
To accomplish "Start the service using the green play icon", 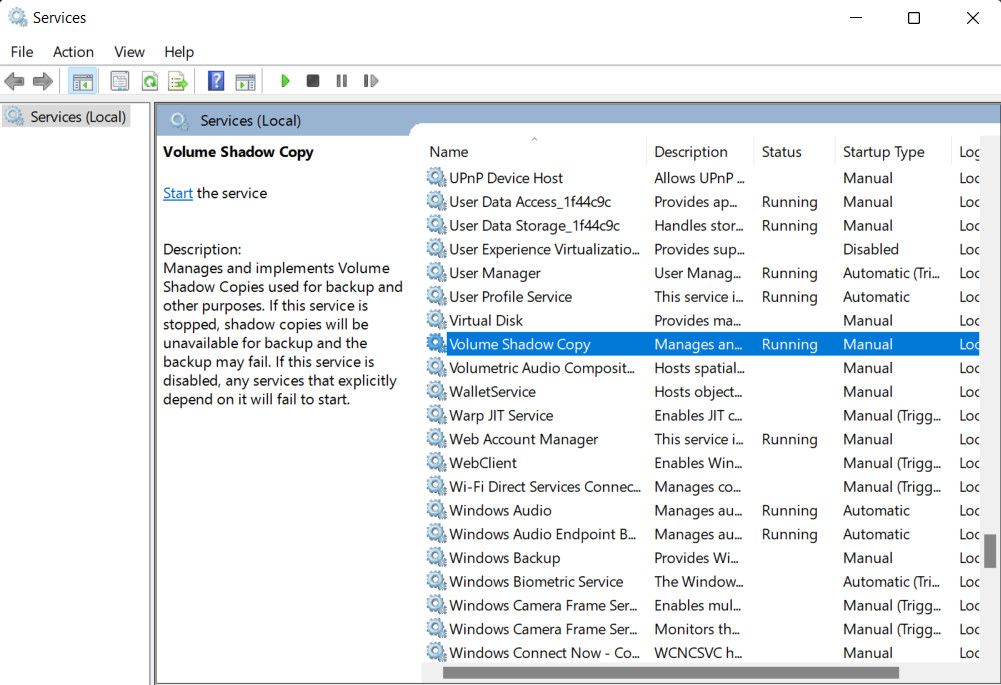I will [x=286, y=81].
